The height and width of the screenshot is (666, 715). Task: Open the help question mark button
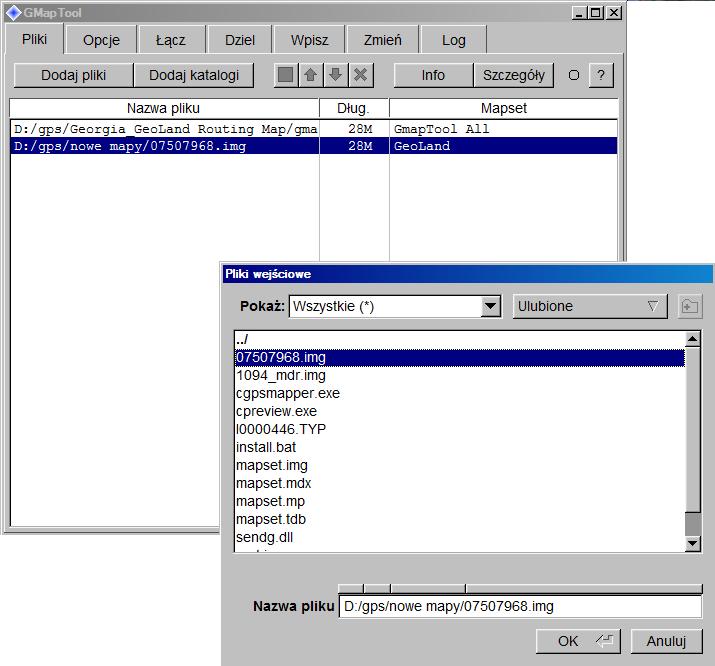(x=601, y=75)
